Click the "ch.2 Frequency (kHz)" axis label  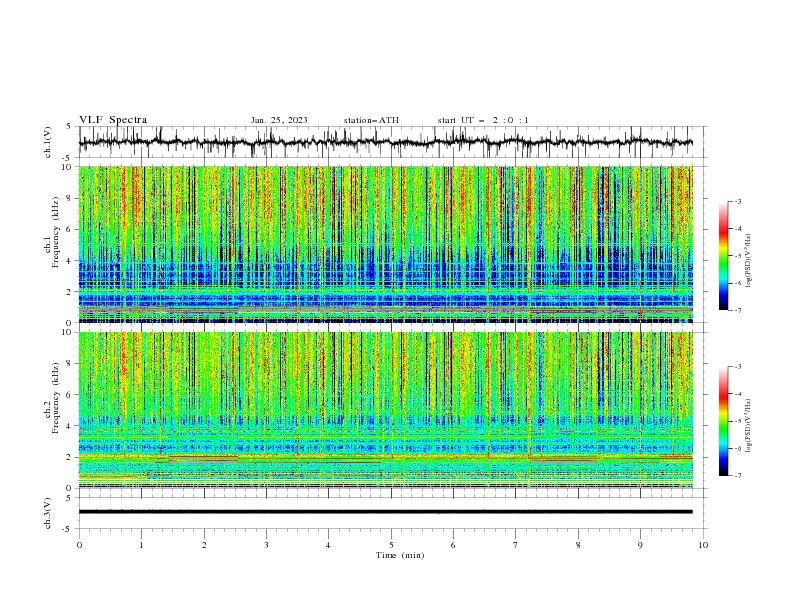(x=52, y=398)
